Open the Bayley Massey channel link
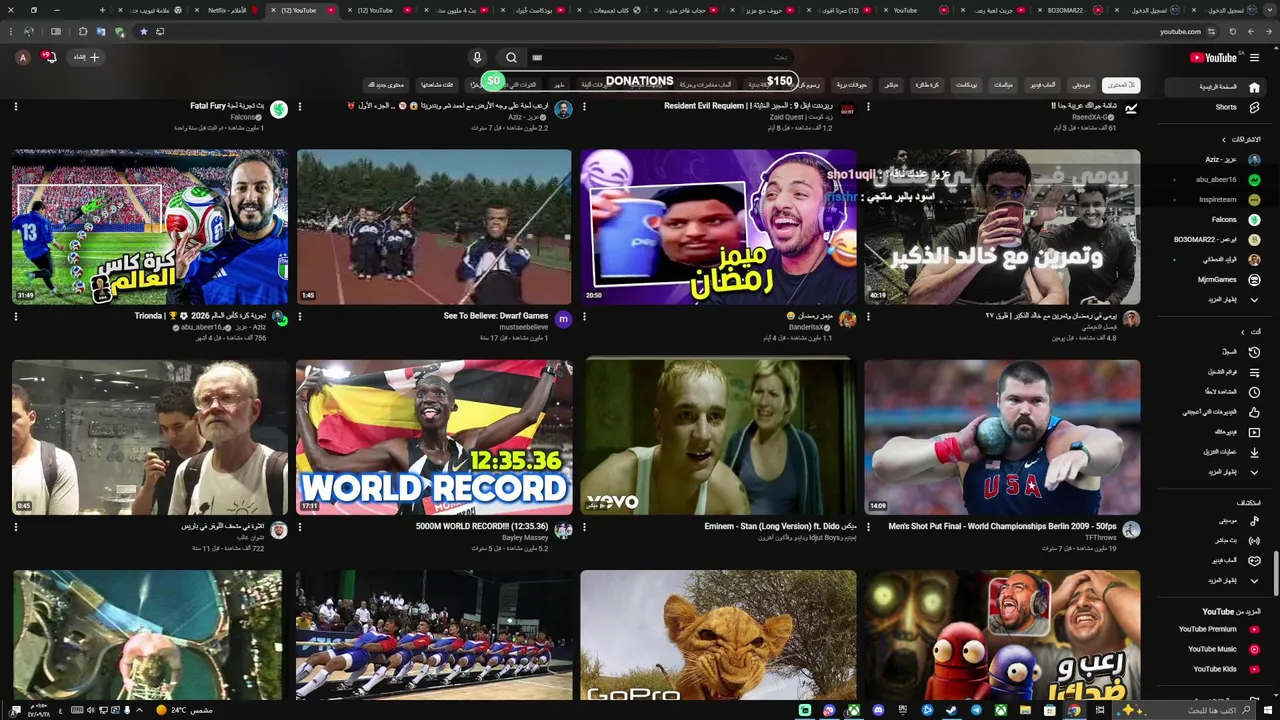 click(525, 538)
